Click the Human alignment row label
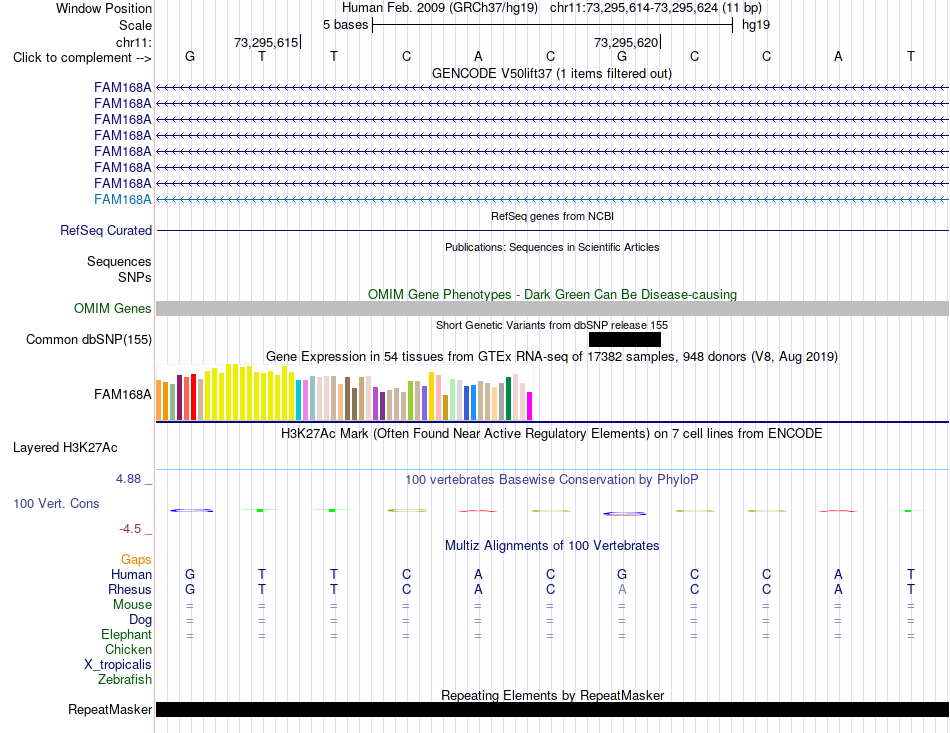This screenshot has height=733, width=950. [131, 574]
